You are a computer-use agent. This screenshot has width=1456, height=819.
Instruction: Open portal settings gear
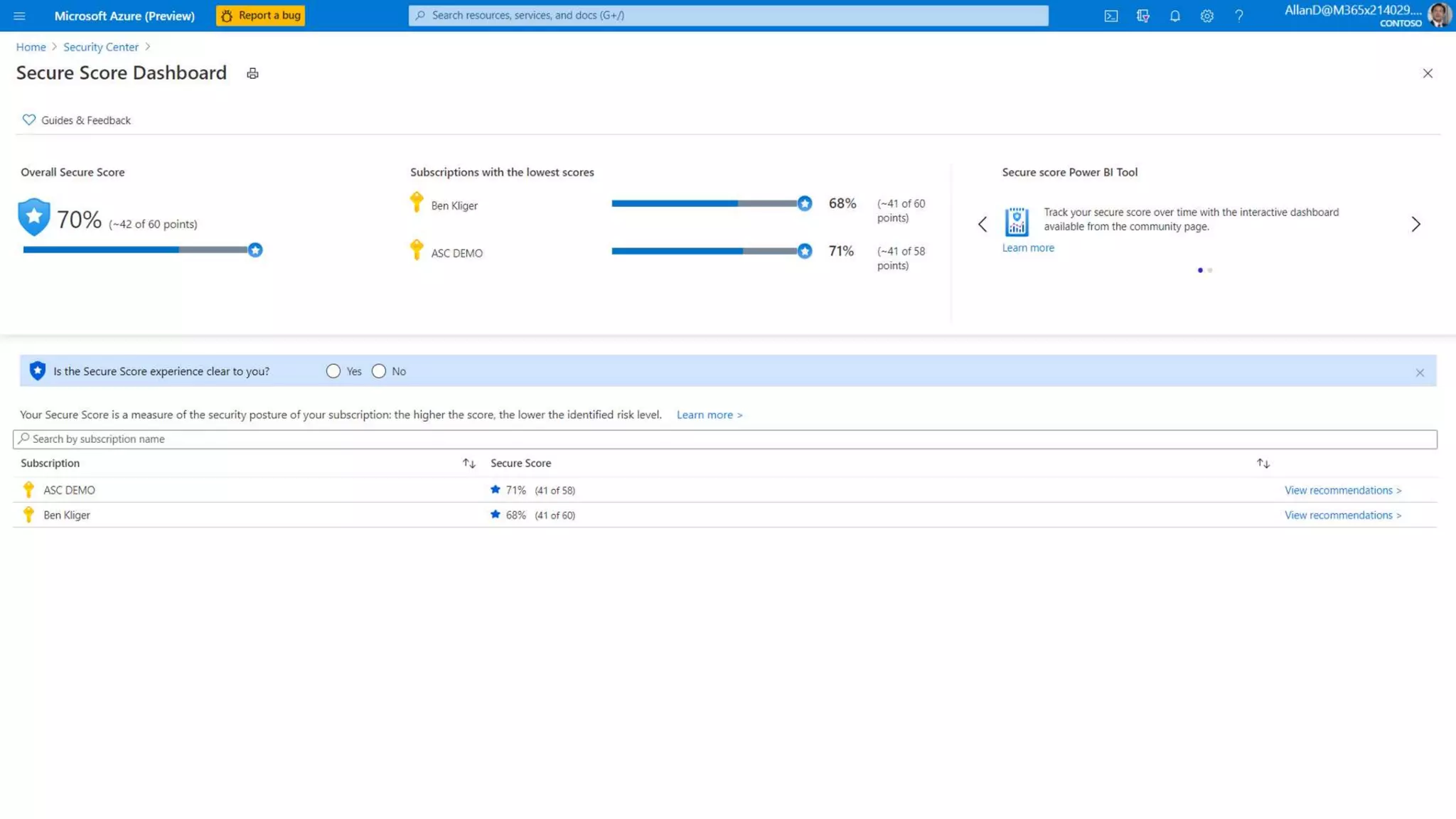(1206, 16)
